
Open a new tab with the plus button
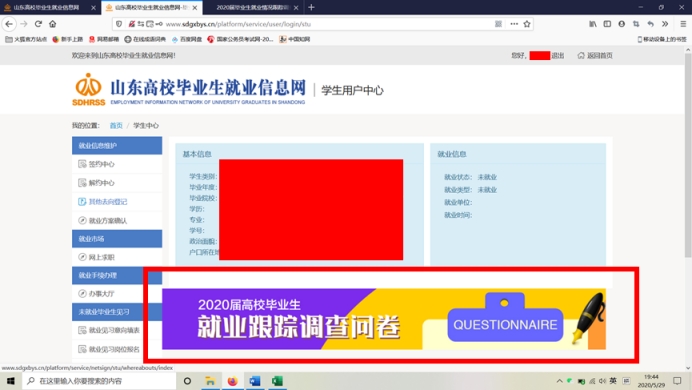pyautogui.click(x=311, y=8)
